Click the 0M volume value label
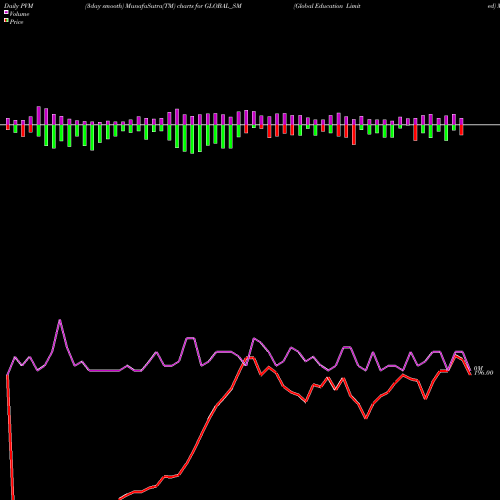Screen dimensions: 500x500 [478, 368]
